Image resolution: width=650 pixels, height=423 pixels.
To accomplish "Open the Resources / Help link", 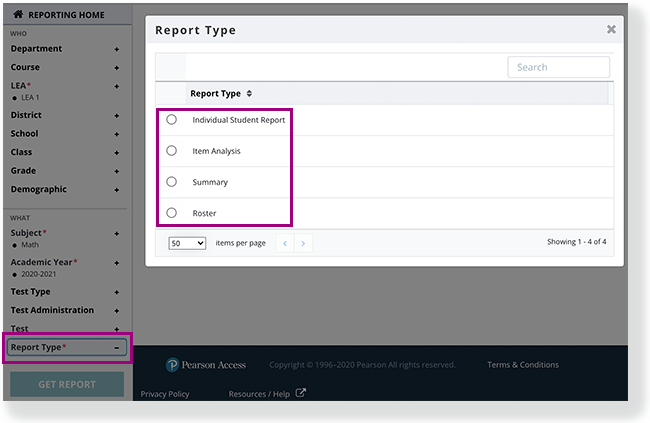I will point(259,394).
